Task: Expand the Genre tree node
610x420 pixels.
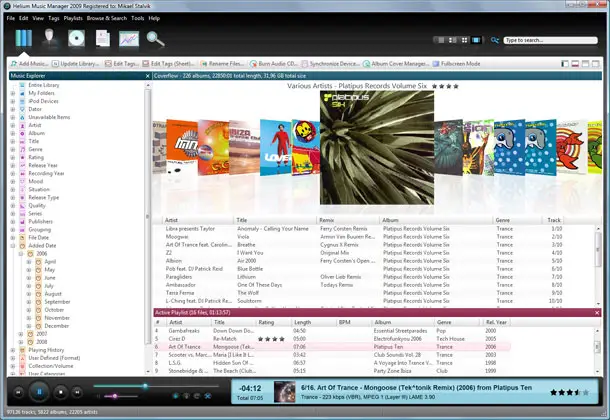Action: click(x=13, y=149)
